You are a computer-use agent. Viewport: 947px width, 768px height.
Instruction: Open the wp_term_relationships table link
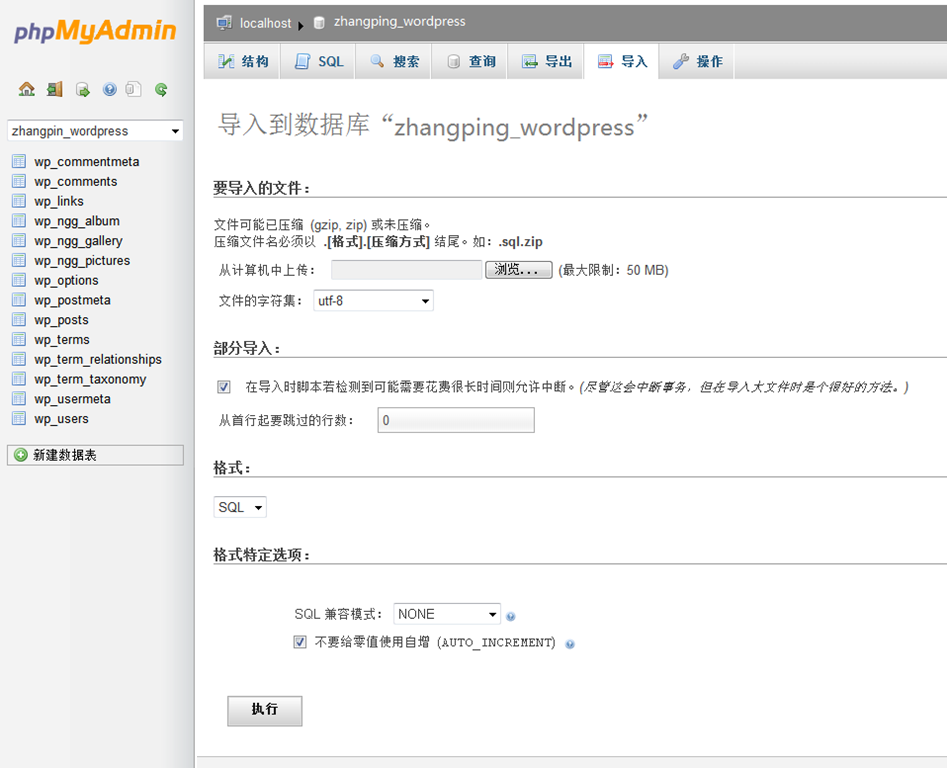(98, 360)
